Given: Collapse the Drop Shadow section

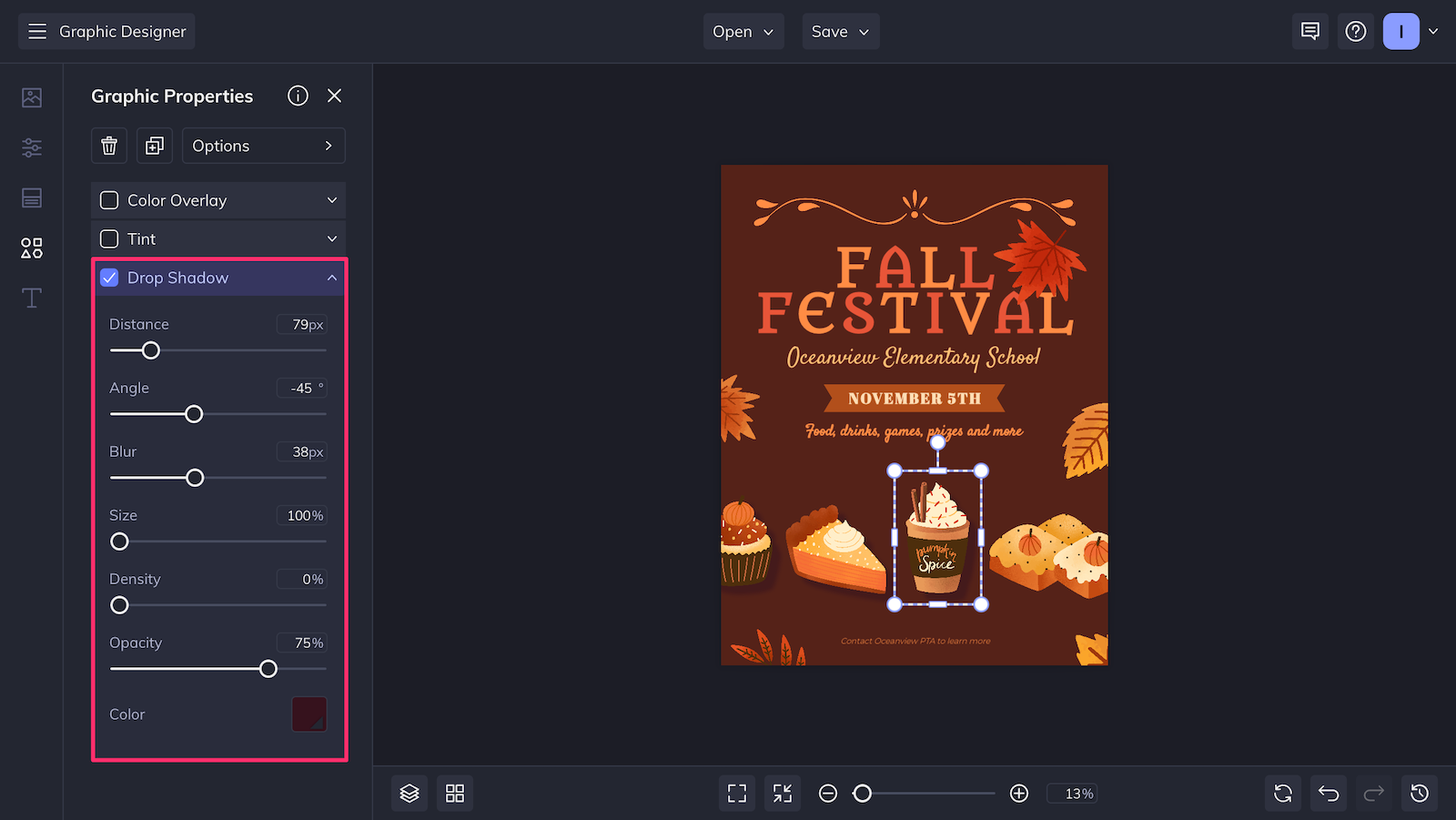Looking at the screenshot, I should pyautogui.click(x=331, y=278).
